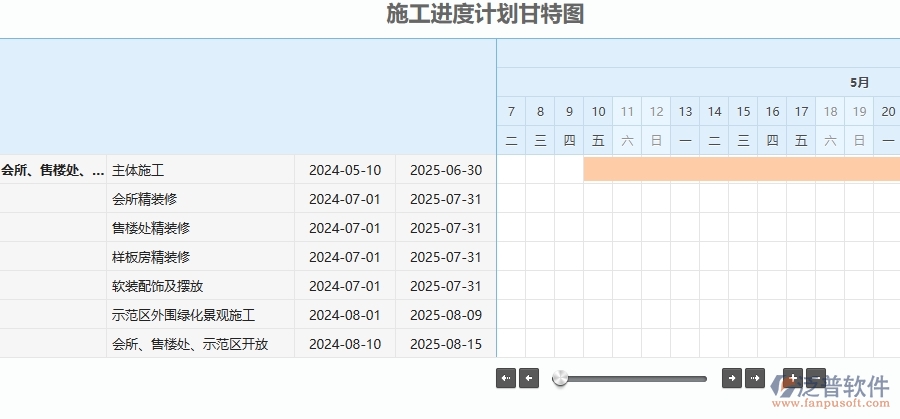This screenshot has width=900, height=419.
Task: Zoom out the Gantt chart with minus
Action: [x=816, y=378]
